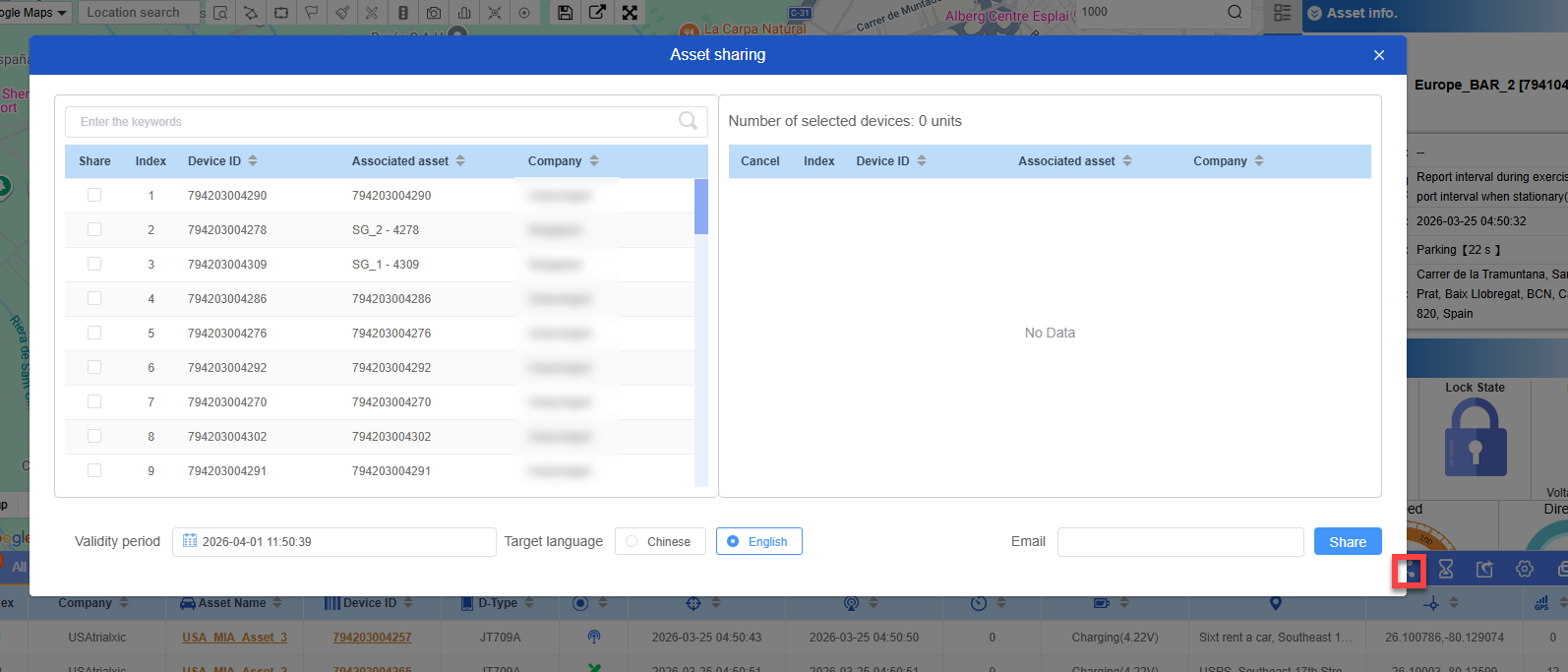Image resolution: width=1568 pixels, height=672 pixels.
Task: Click the magnifier icon in keywords search box
Action: pyautogui.click(x=688, y=121)
